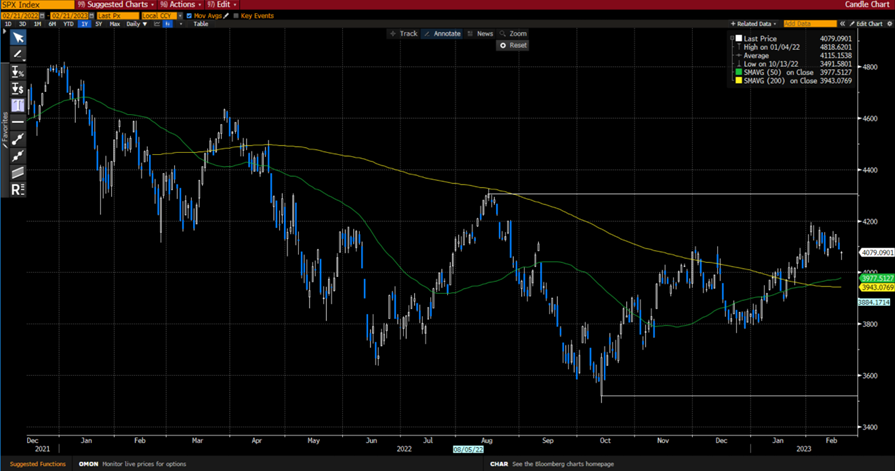Click the SMAVG (50) green swatch

739,73
